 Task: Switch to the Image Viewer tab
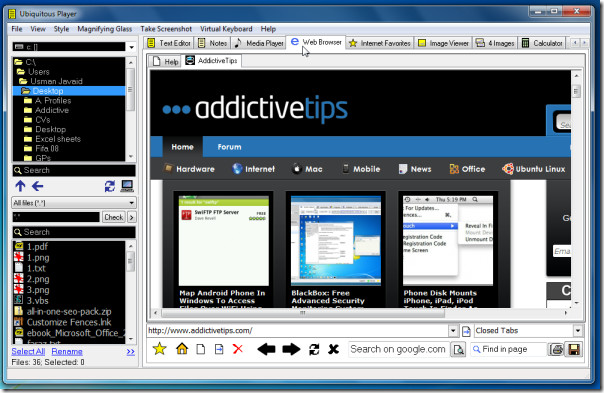443,43
